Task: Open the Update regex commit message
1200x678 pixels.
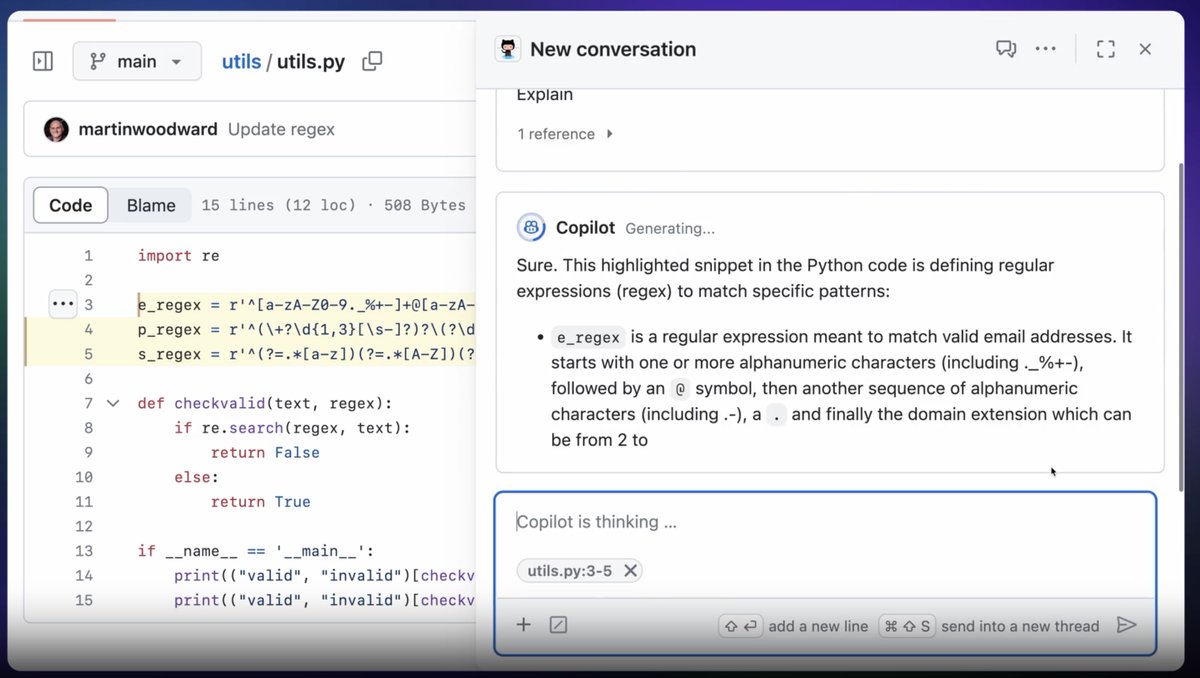Action: click(x=281, y=130)
